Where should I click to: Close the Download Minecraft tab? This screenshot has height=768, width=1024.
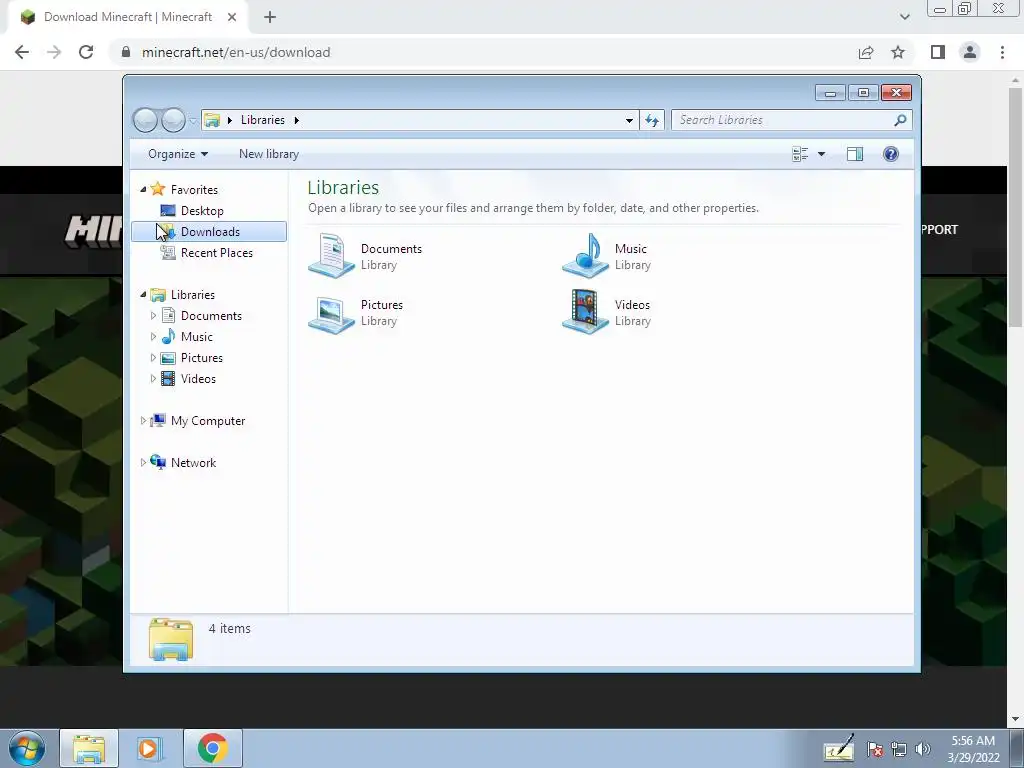click(x=232, y=18)
